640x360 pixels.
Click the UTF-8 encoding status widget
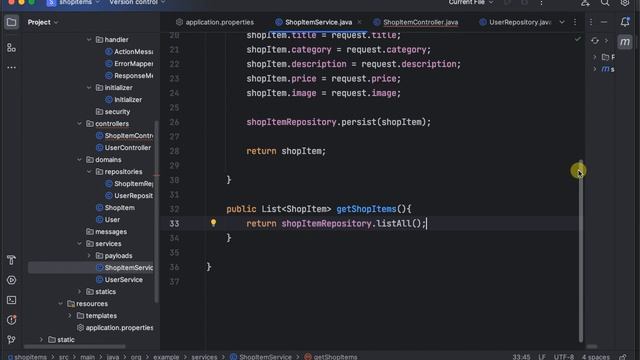[564, 357]
